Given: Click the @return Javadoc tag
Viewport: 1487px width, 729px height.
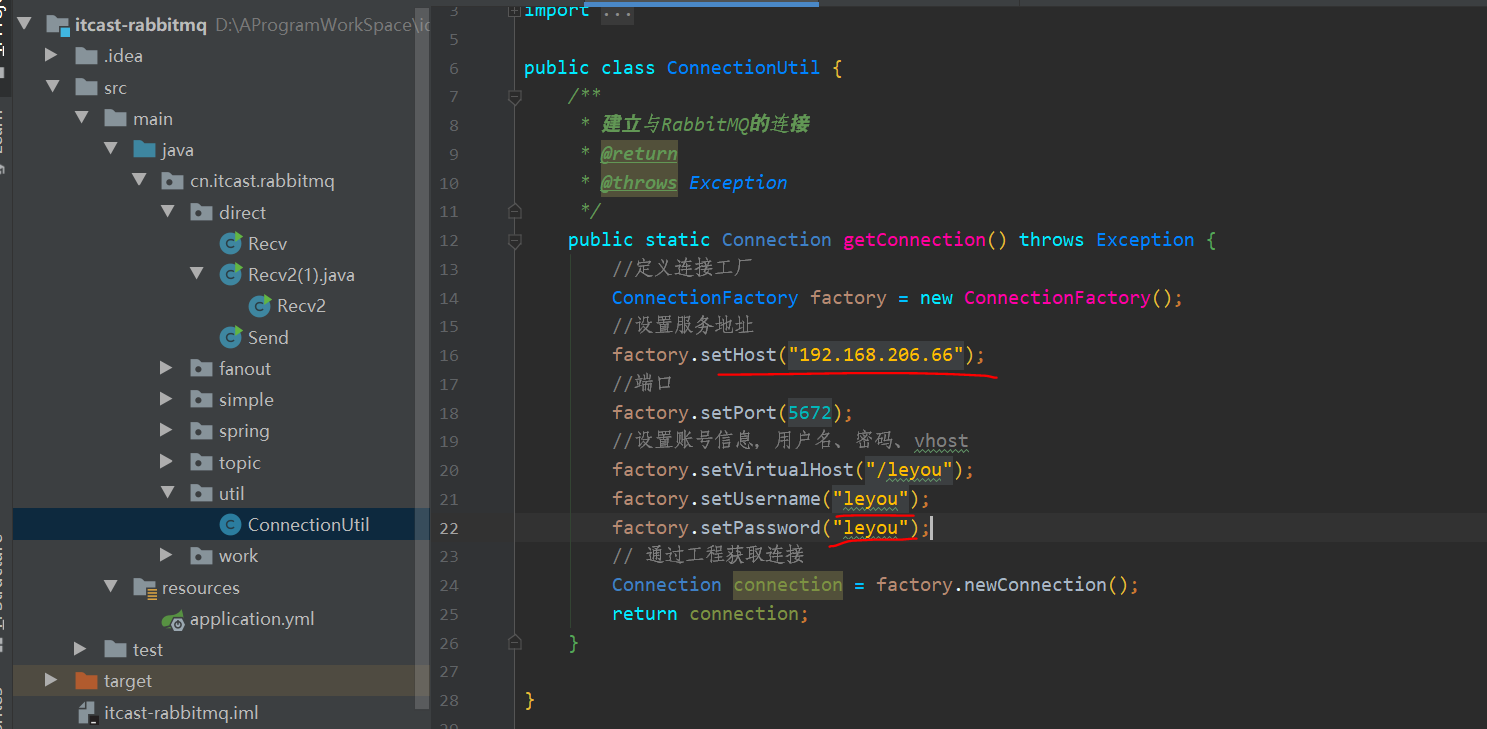Looking at the screenshot, I should 639,154.
